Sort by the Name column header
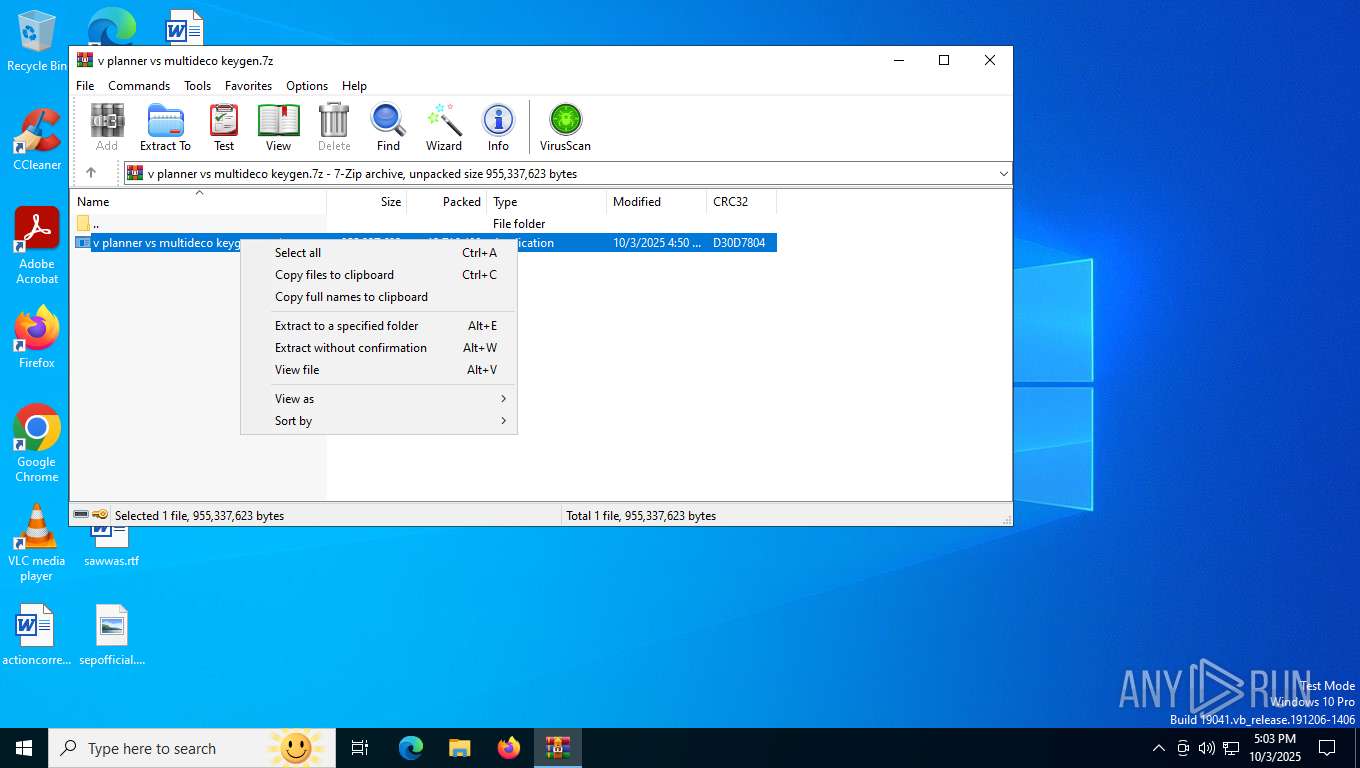 click(x=198, y=202)
